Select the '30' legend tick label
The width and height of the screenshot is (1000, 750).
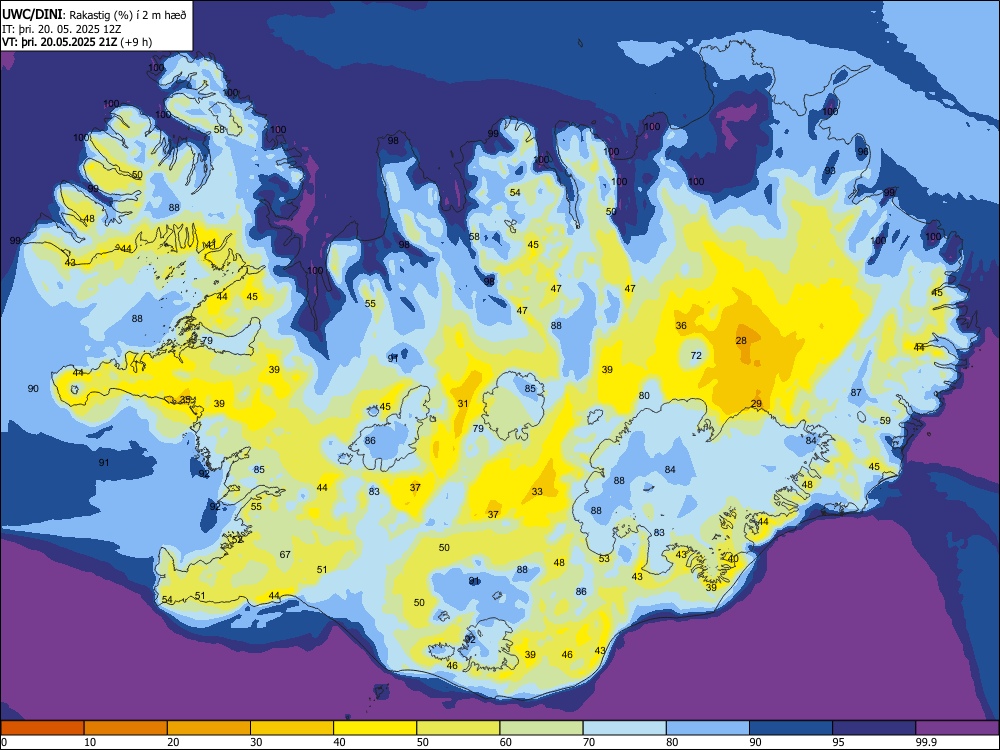(256, 742)
